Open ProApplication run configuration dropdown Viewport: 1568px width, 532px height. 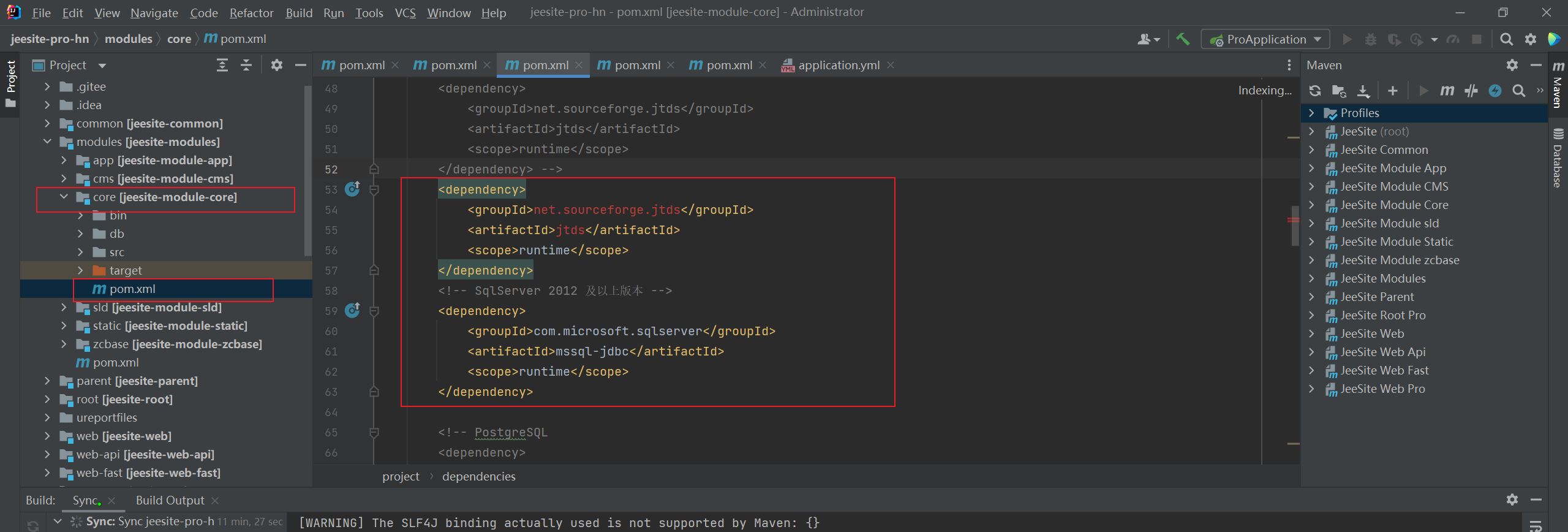[x=1266, y=39]
